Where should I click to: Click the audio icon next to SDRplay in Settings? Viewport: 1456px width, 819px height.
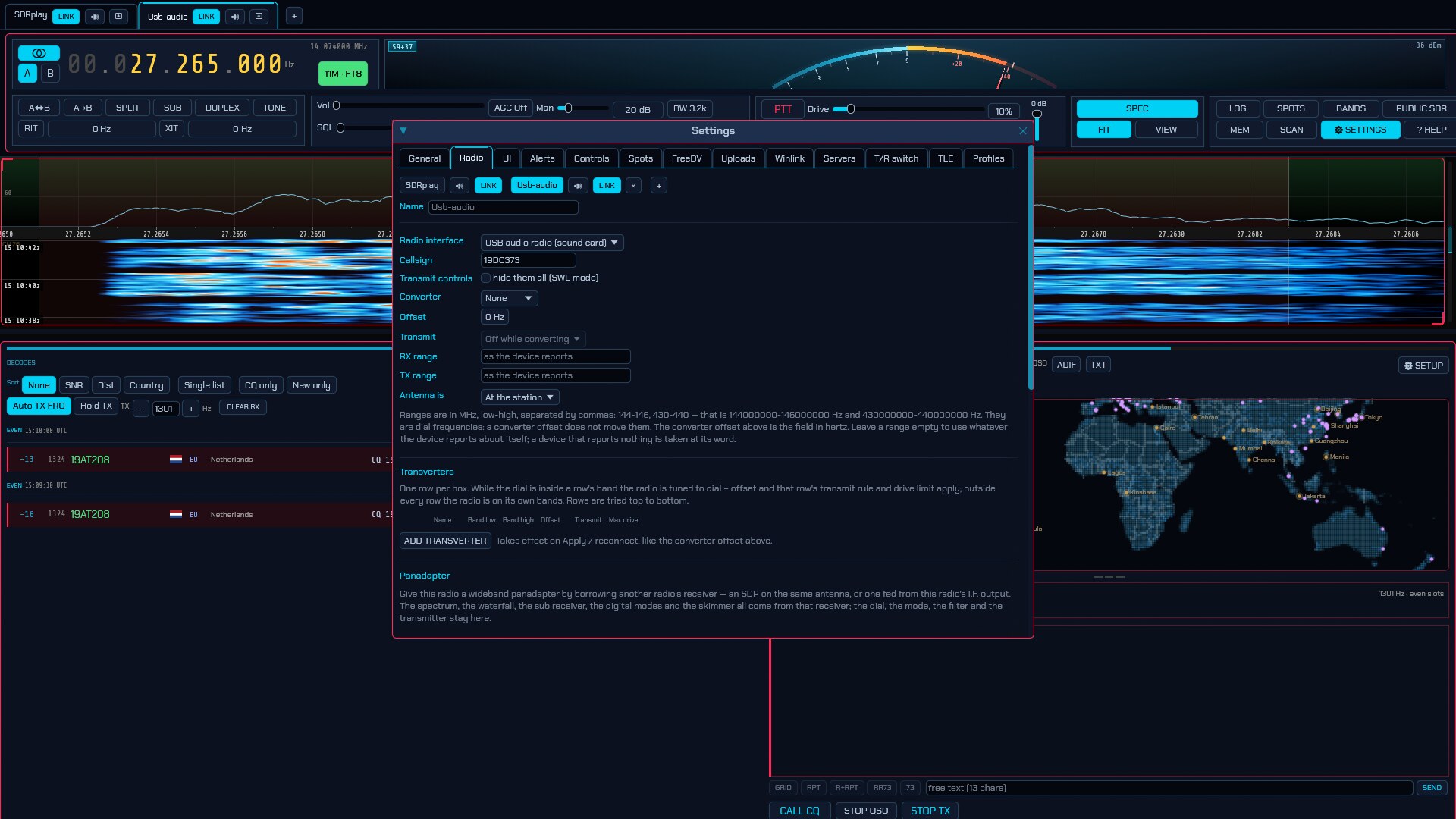[459, 186]
